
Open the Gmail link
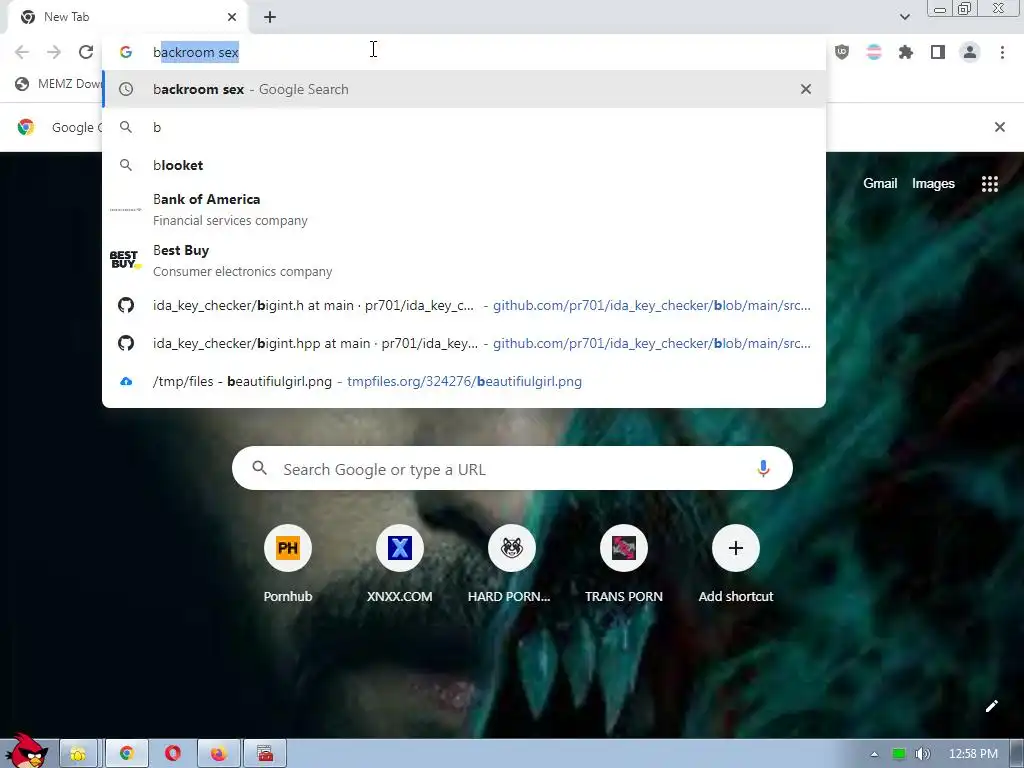(x=880, y=184)
